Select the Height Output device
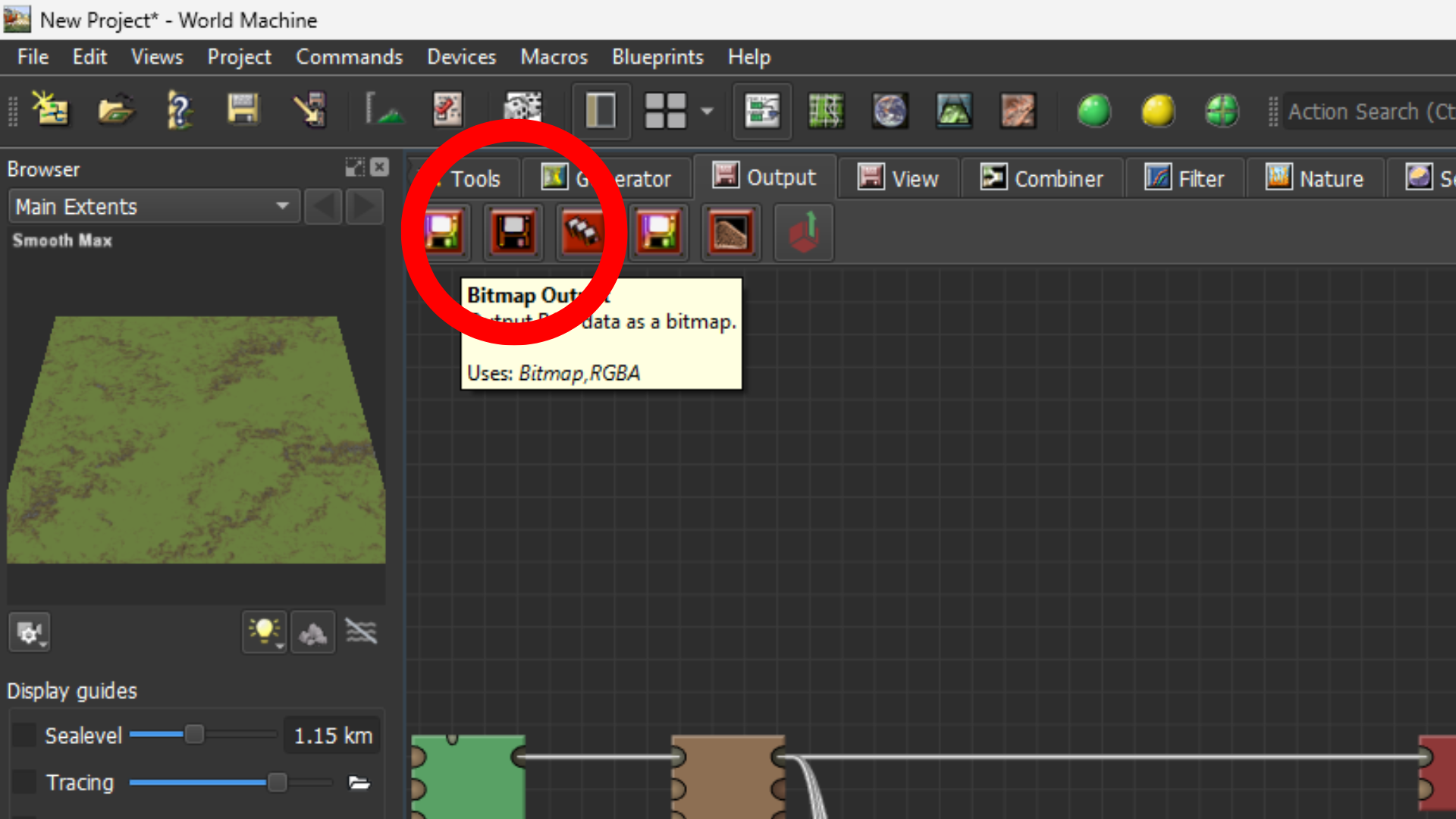 (x=513, y=233)
